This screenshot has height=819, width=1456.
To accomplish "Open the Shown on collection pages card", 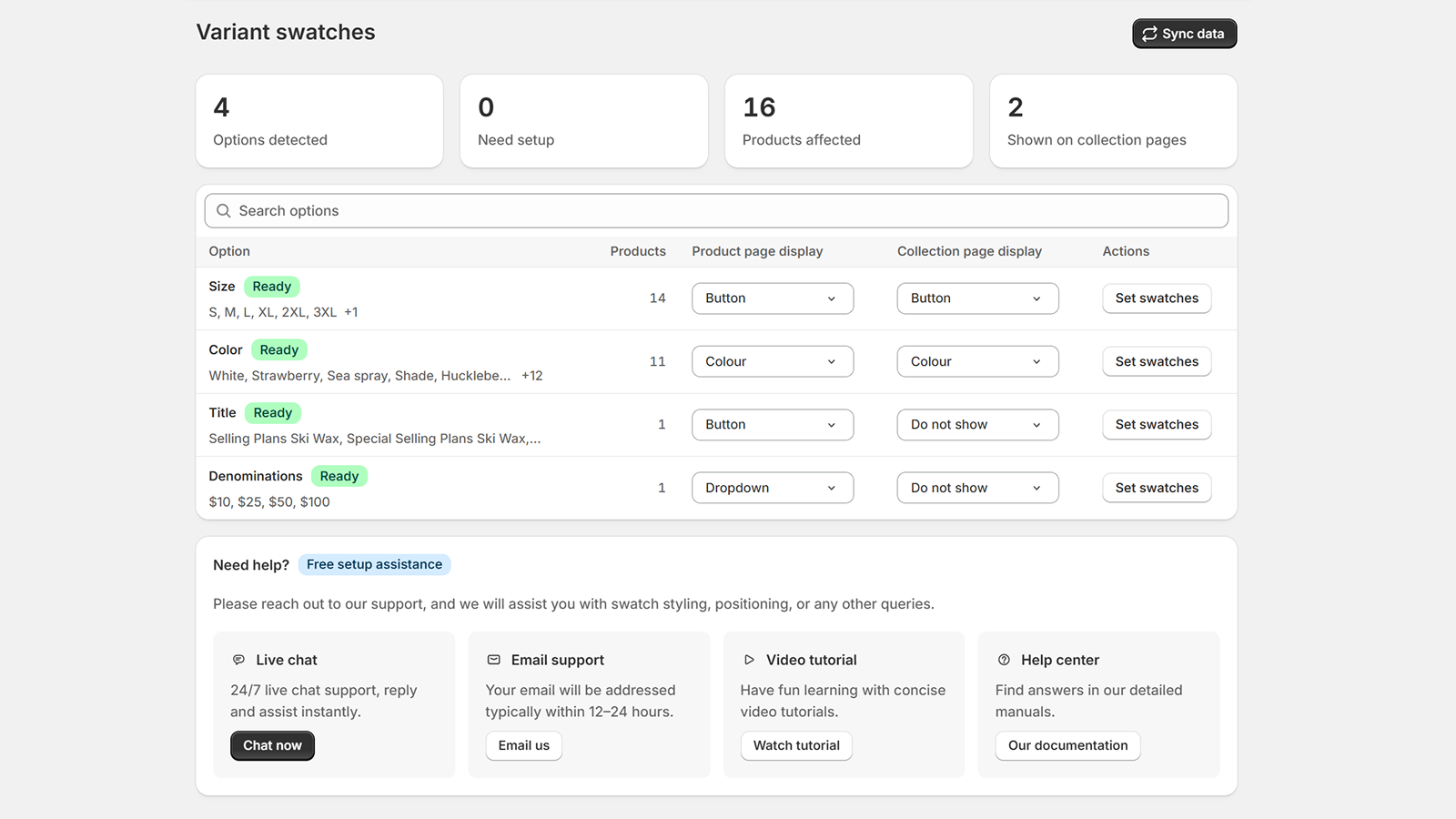I will point(1113,121).
